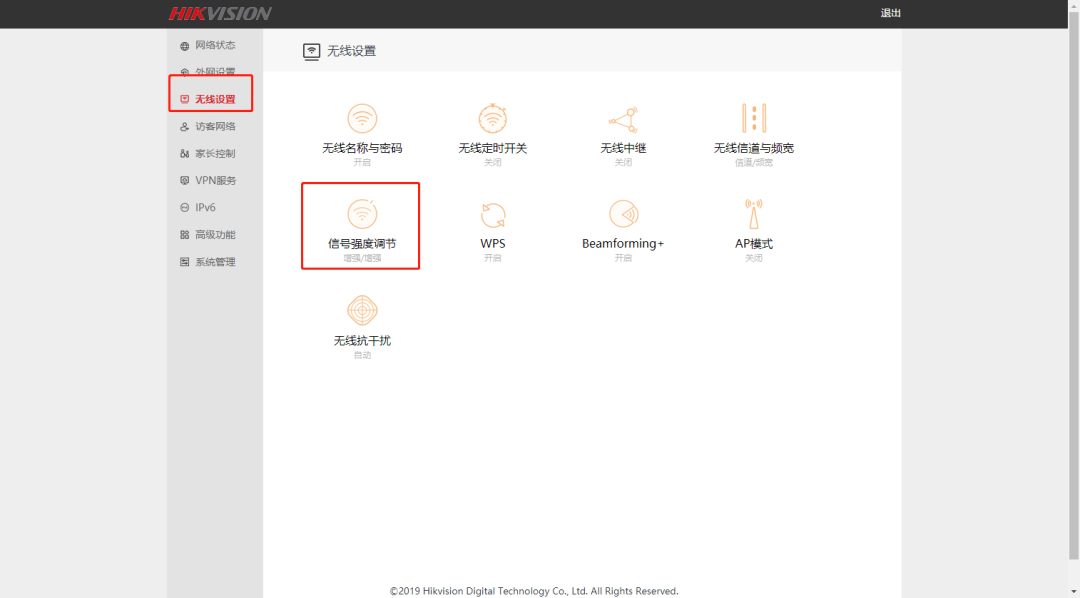1080x598 pixels.
Task: Open 访客网络 menu item
Action: click(215, 127)
